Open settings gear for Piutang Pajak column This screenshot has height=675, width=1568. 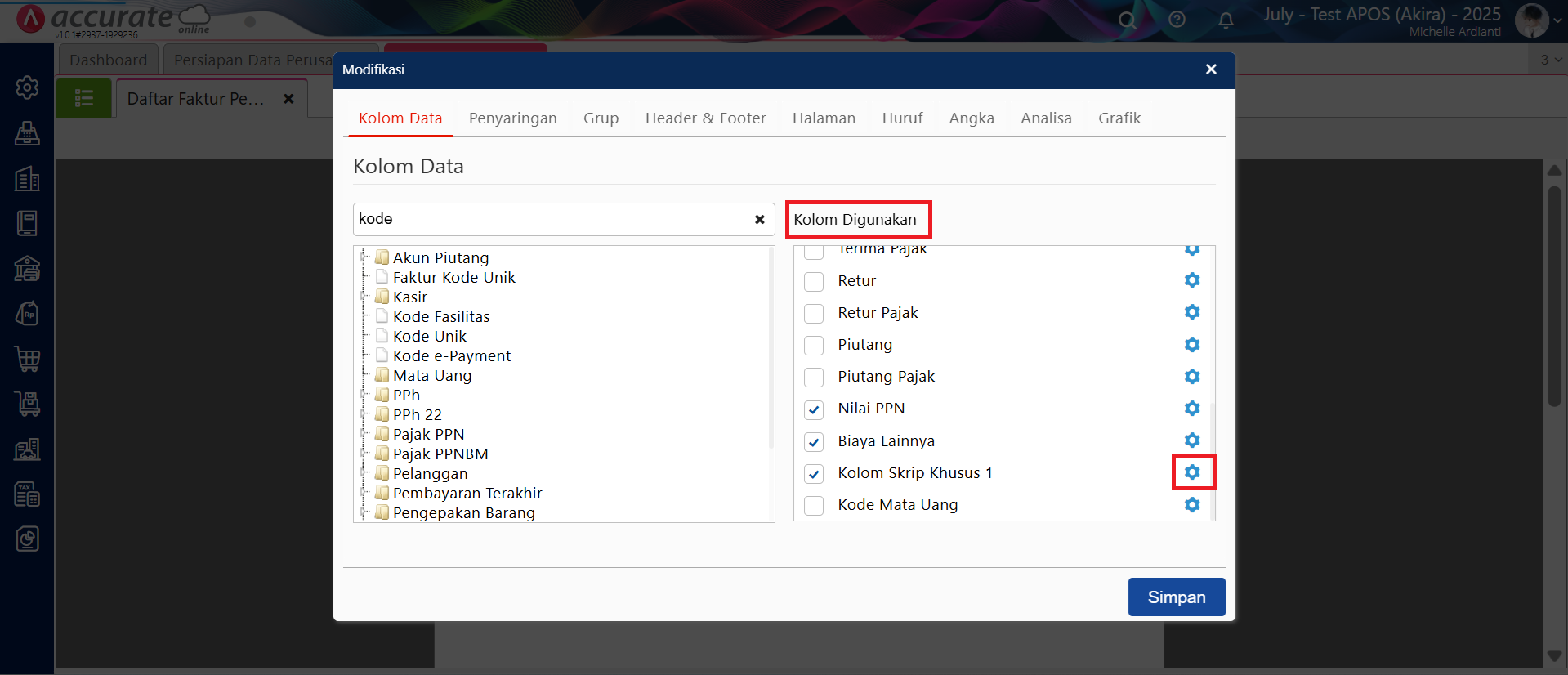pos(1192,377)
